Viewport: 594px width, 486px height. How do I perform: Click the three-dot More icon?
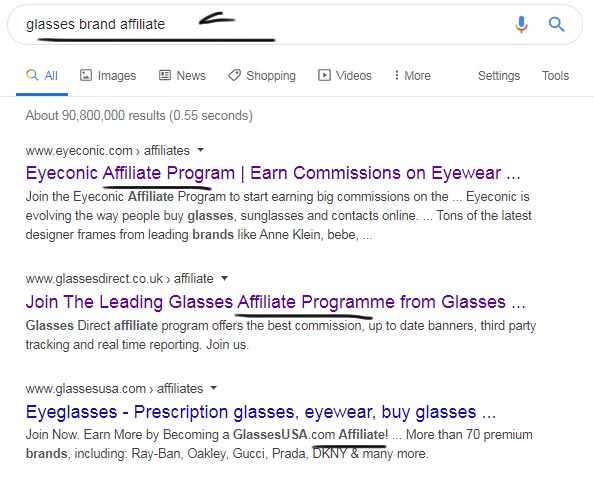coord(396,75)
